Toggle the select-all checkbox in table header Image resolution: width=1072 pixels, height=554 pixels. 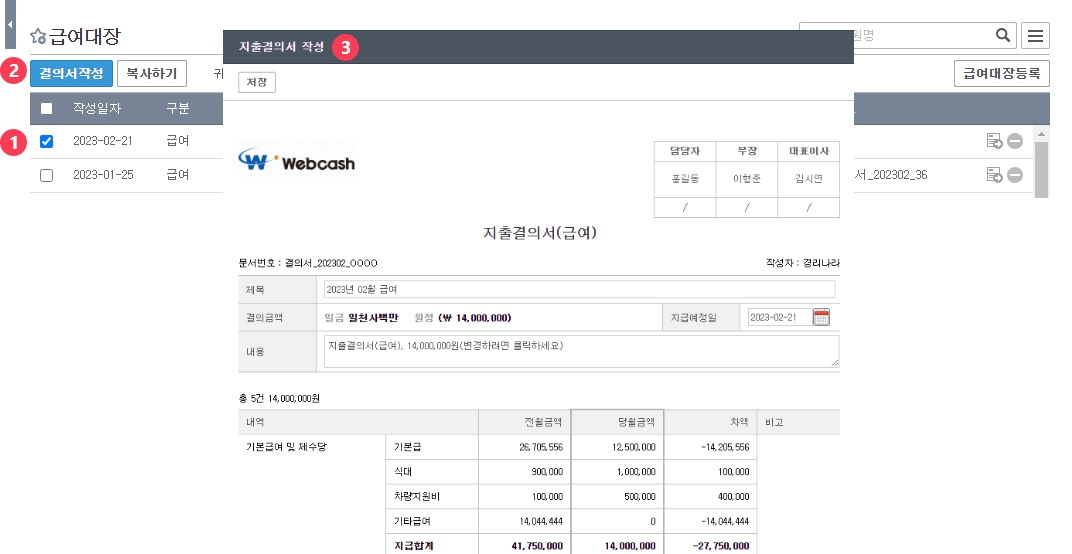[x=47, y=108]
